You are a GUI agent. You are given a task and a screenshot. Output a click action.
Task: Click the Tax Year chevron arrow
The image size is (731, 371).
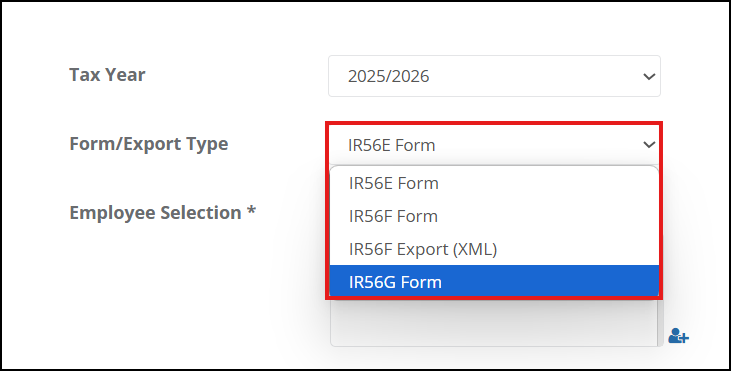tap(649, 76)
